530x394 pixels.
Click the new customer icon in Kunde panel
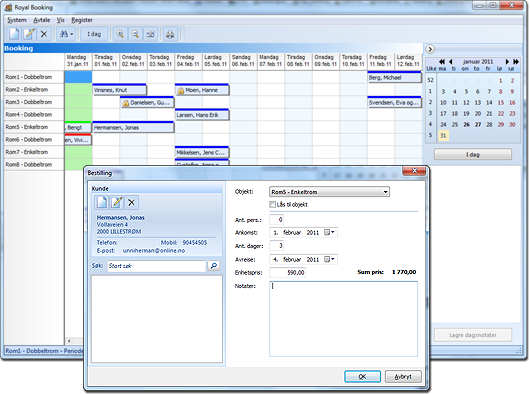(x=101, y=202)
